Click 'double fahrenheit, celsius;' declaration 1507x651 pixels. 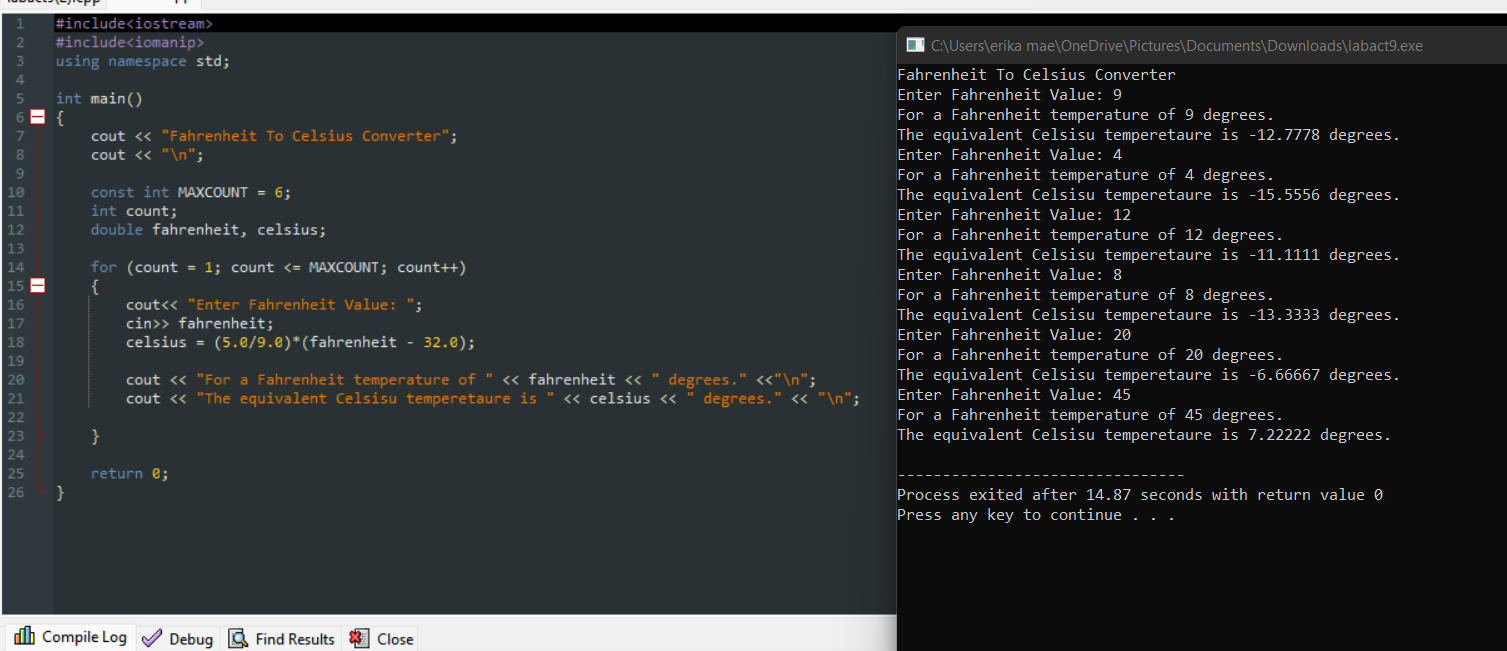[209, 230]
